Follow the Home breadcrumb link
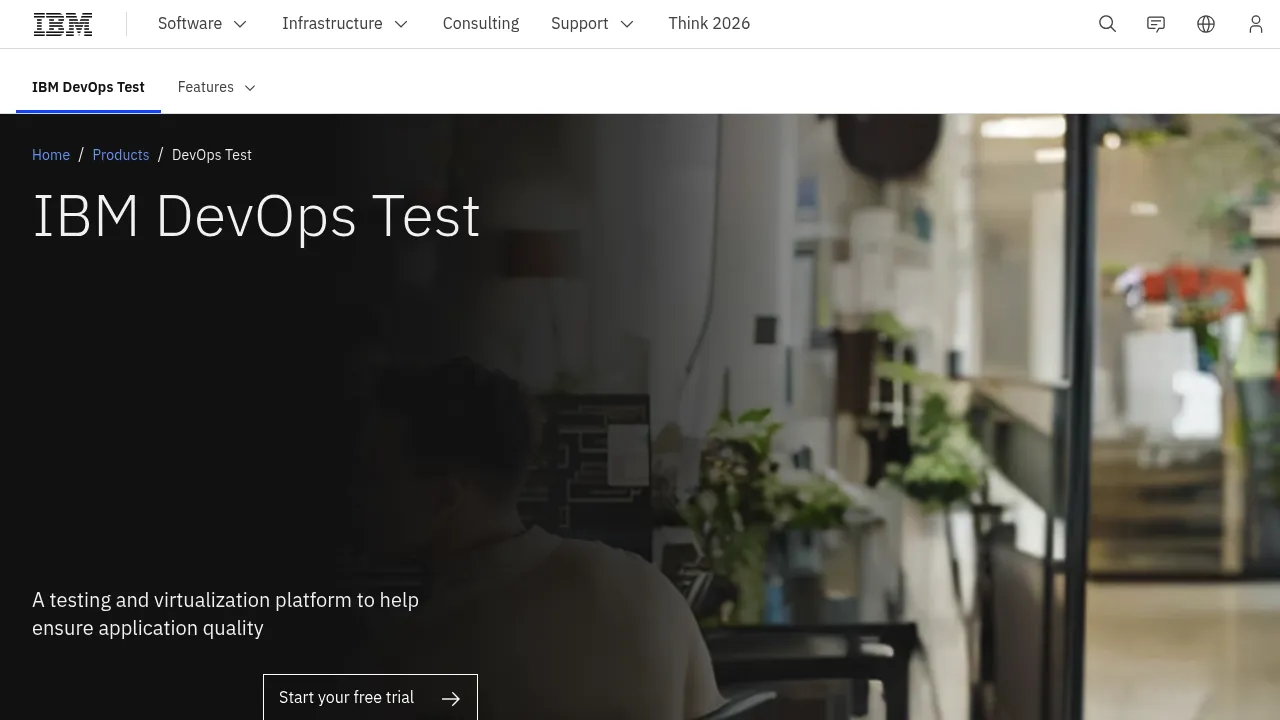Screen dimensions: 1280x720 pos(51,155)
